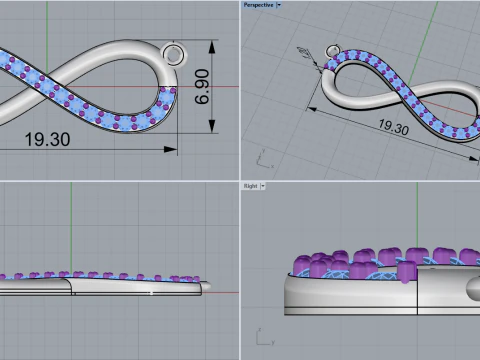Image resolution: width=480 pixels, height=360 pixels.
Task: Open the Perspective viewport title menu
Action: [x=258, y=5]
